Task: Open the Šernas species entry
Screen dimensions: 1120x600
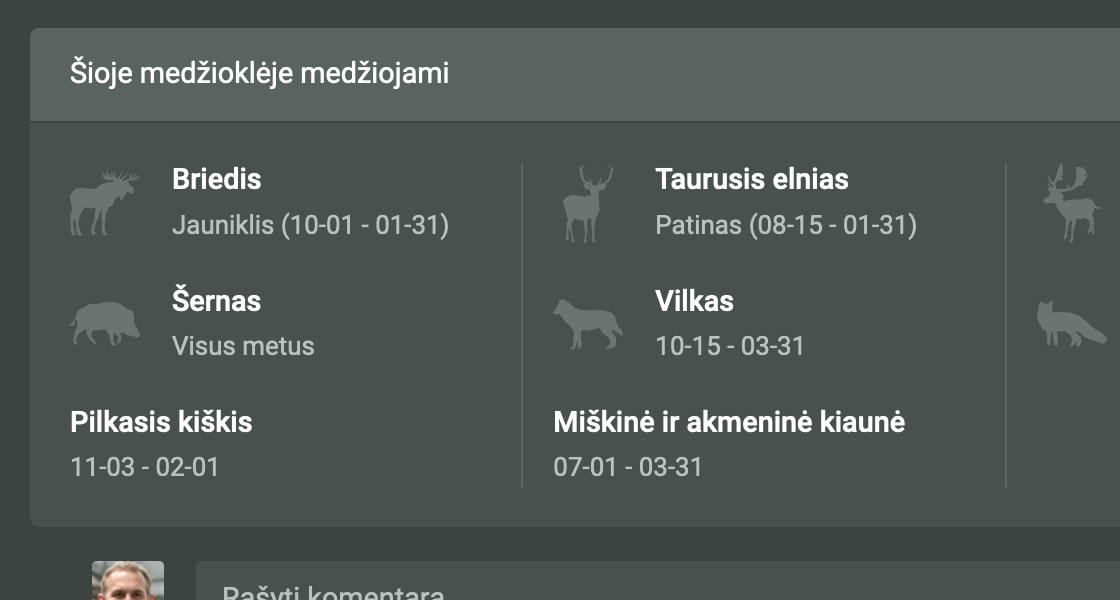Action: 216,301
